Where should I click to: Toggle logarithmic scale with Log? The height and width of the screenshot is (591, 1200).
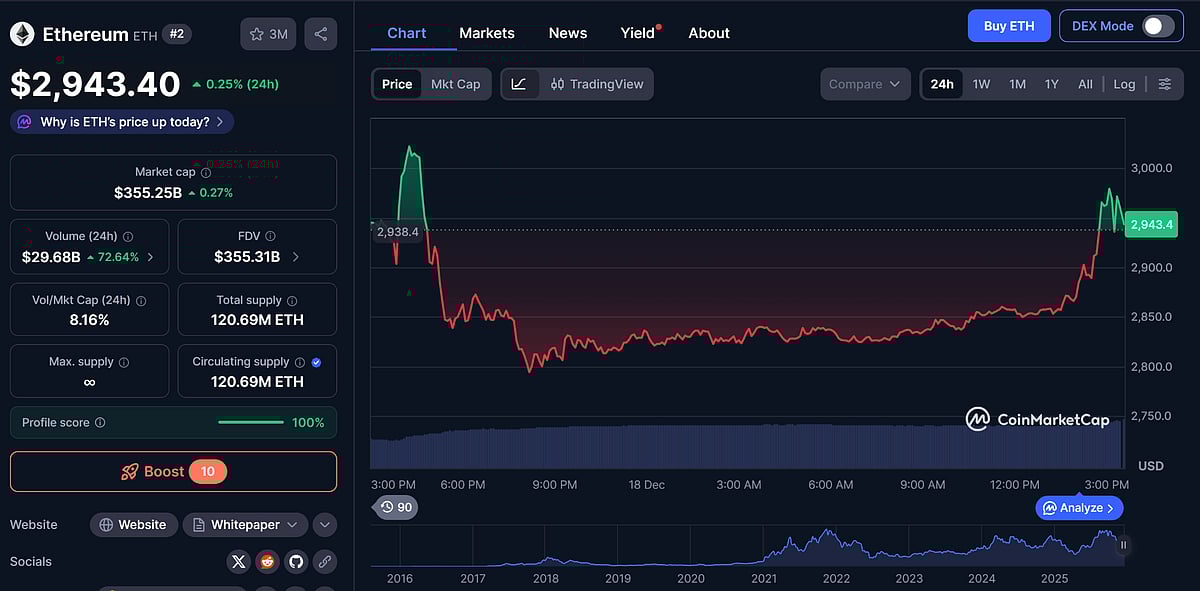pos(1123,84)
